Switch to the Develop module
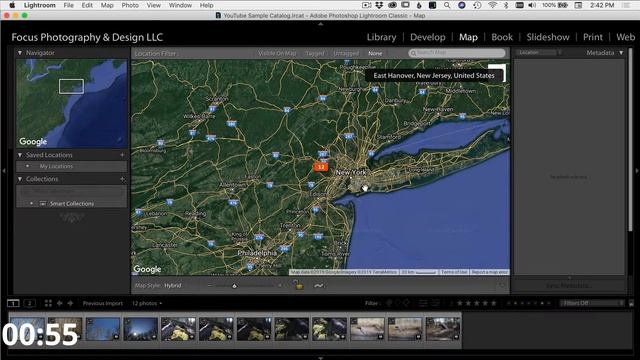This screenshot has height=360, width=640. (428, 37)
